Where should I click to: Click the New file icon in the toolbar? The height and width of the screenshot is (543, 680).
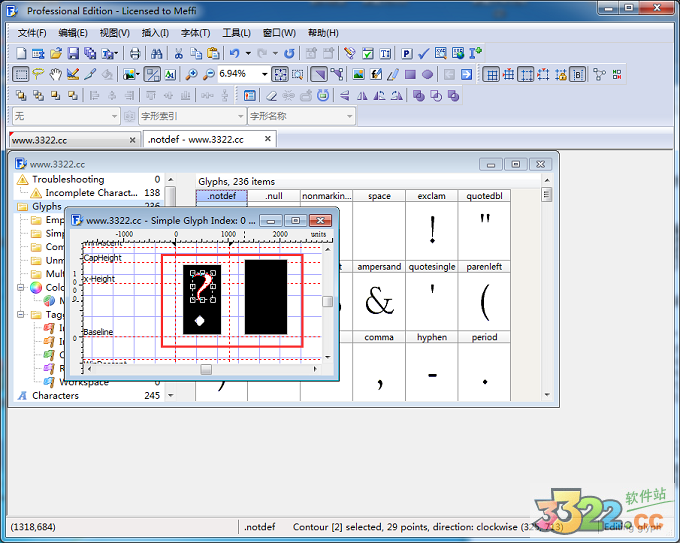tap(22, 53)
